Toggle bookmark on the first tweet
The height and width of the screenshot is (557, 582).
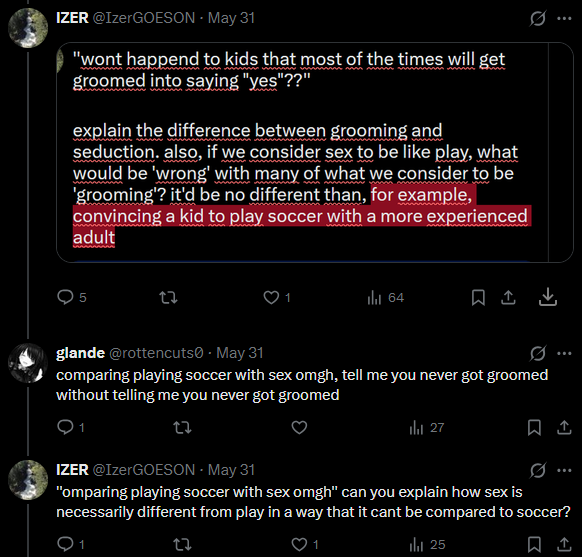478,297
